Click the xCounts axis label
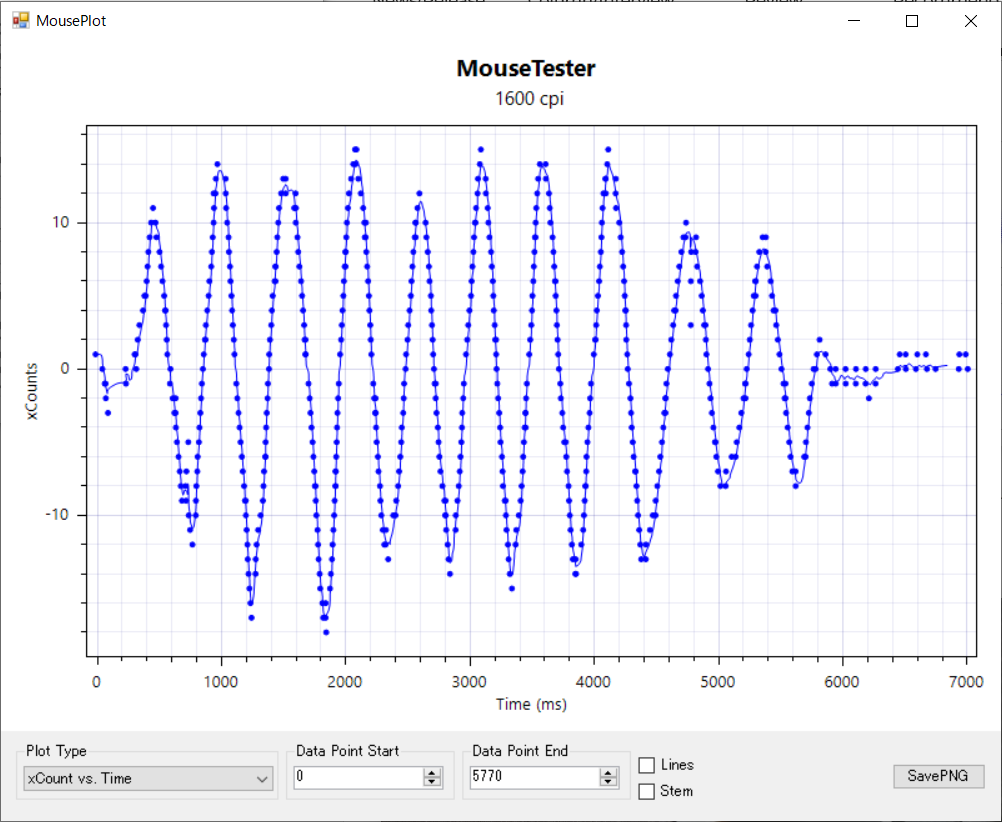Viewport: 1002px width, 822px height. (32, 391)
